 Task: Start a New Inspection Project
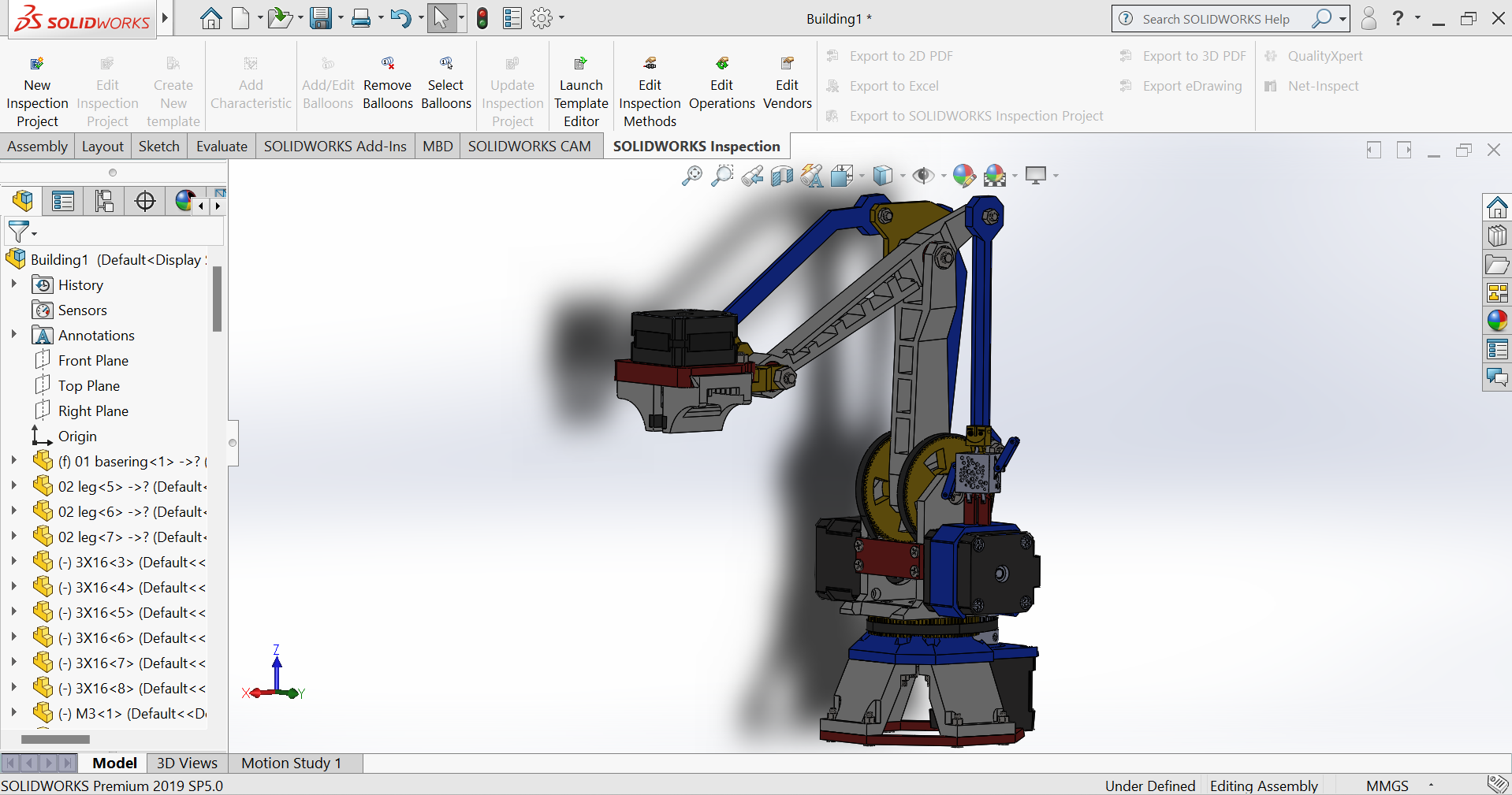click(37, 93)
